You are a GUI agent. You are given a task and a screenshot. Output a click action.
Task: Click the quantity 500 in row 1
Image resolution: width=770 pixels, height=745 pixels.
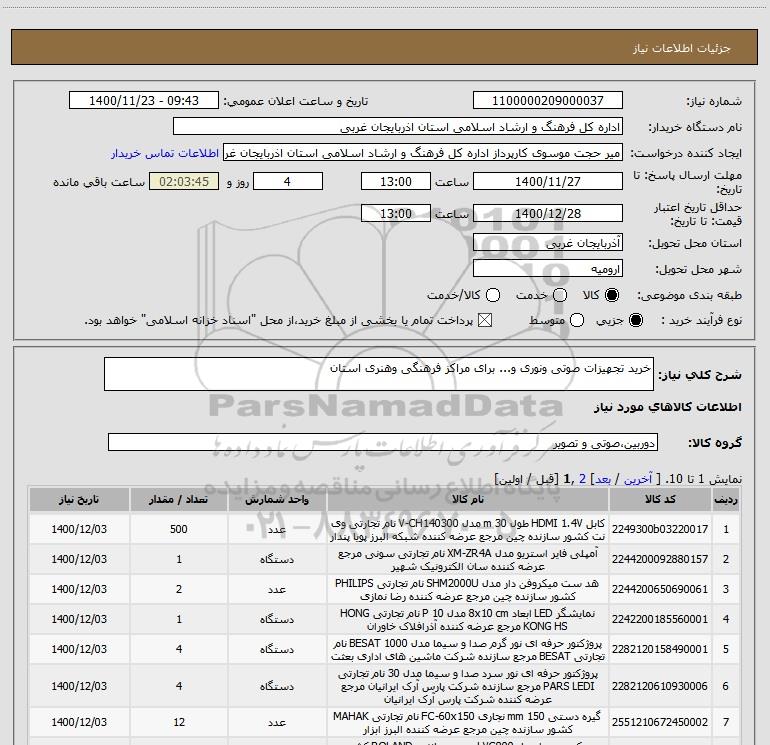point(179,529)
